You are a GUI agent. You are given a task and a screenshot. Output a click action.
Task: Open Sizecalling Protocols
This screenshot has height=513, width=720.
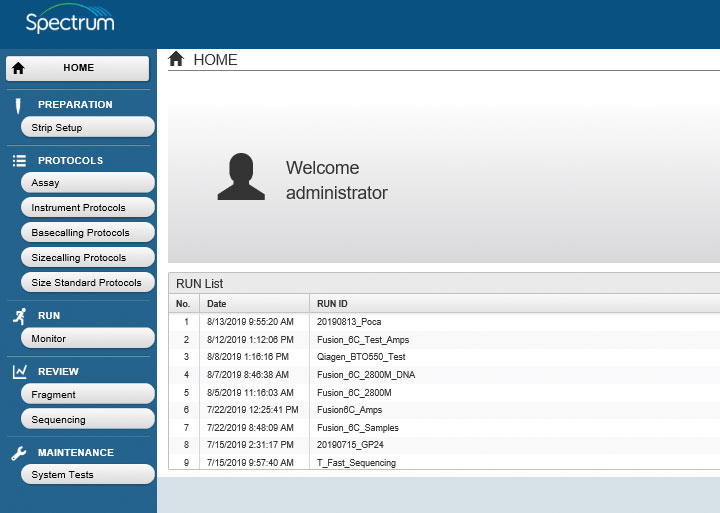click(86, 258)
